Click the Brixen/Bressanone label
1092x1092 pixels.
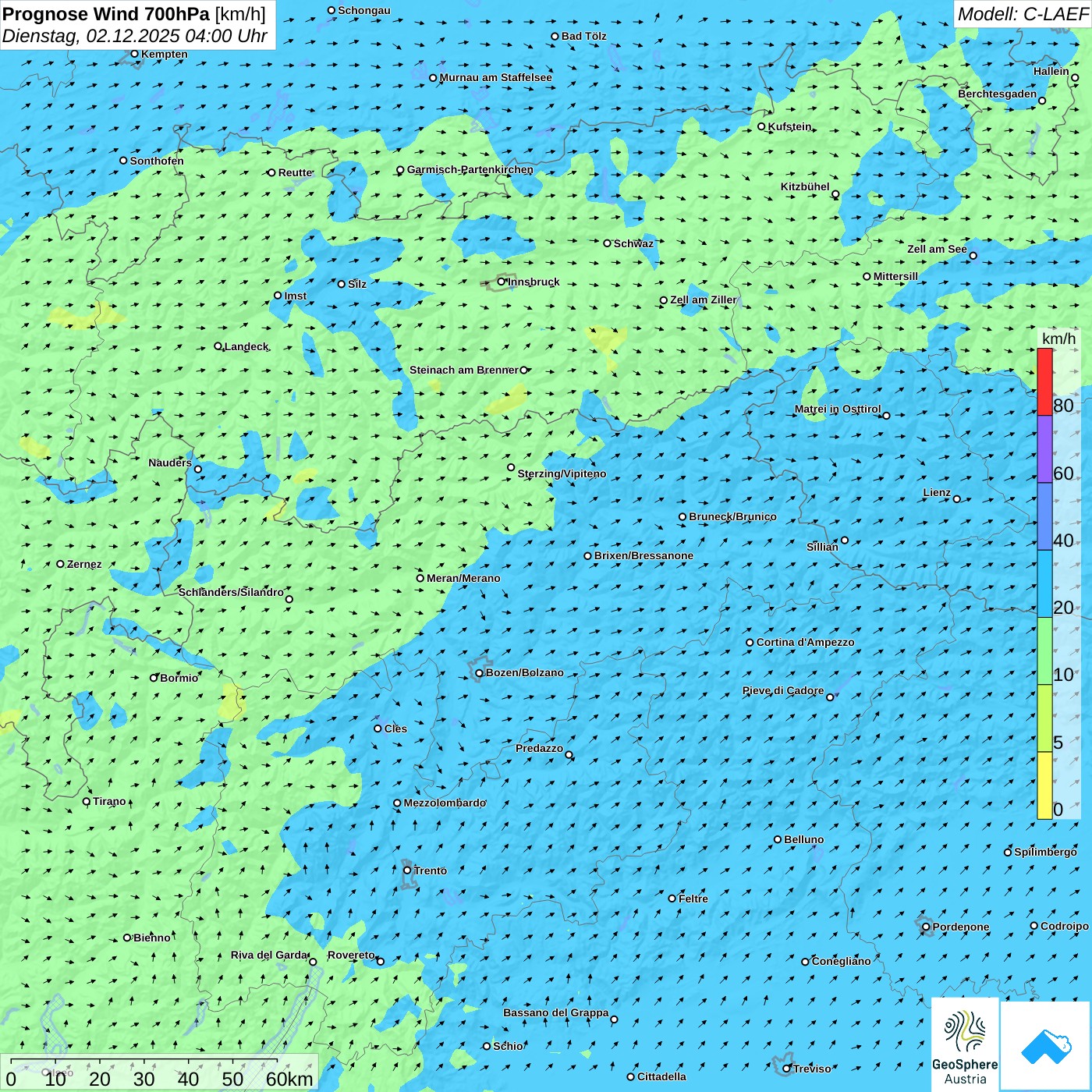tap(643, 555)
